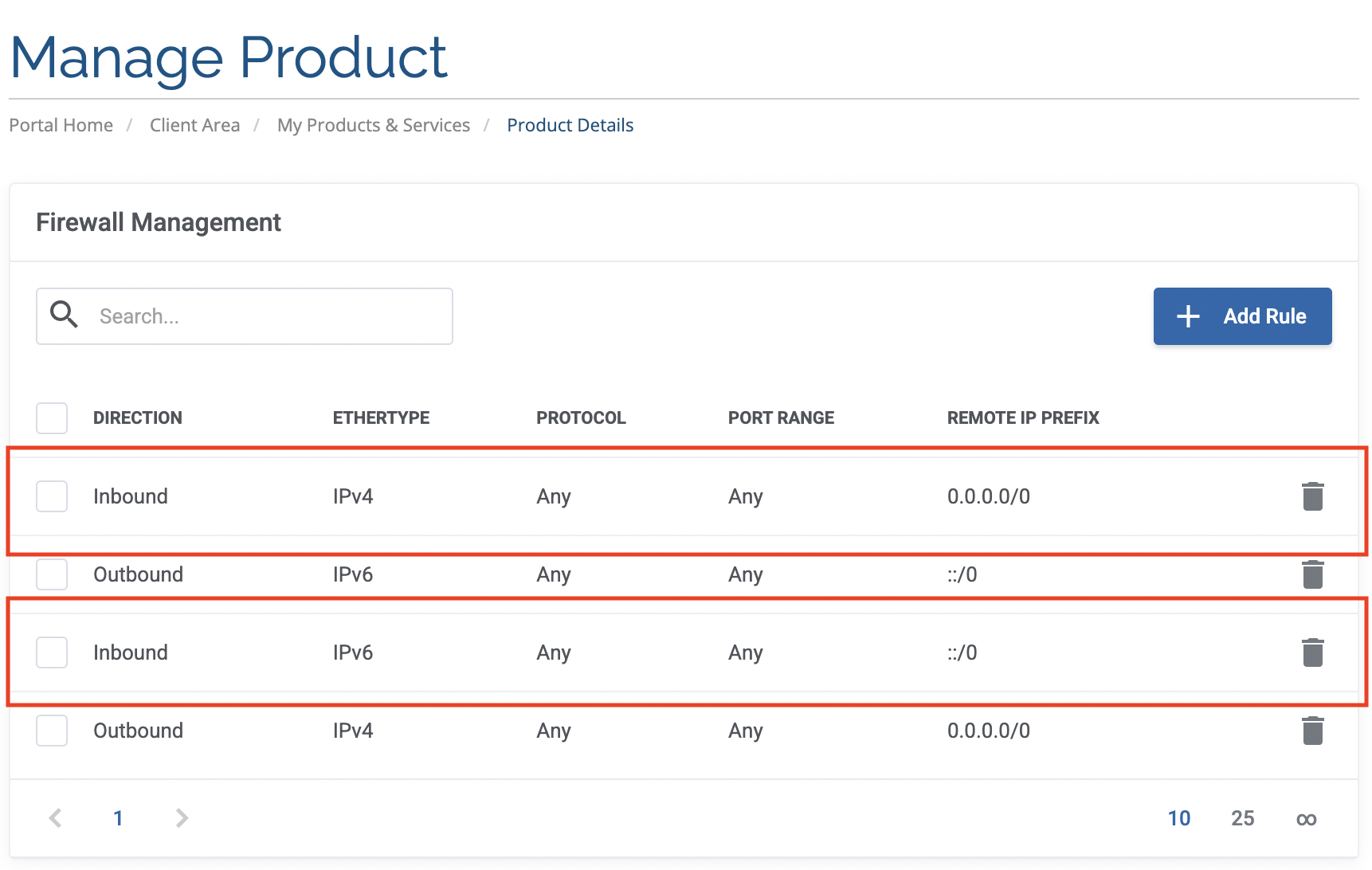Select the Outbound IPv6 rule checkbox
1372x870 pixels.
(x=52, y=574)
